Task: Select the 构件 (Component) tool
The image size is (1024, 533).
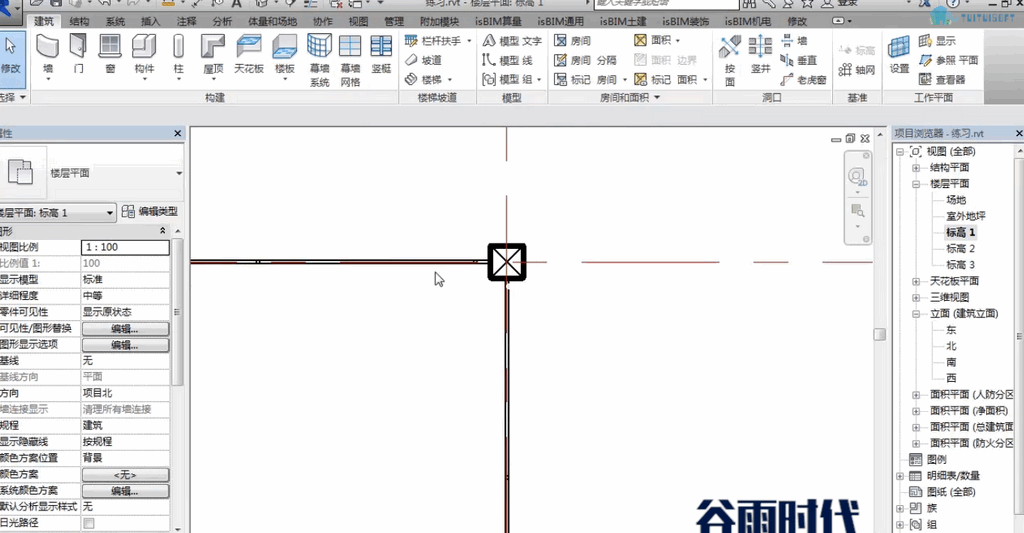Action: coord(144,56)
